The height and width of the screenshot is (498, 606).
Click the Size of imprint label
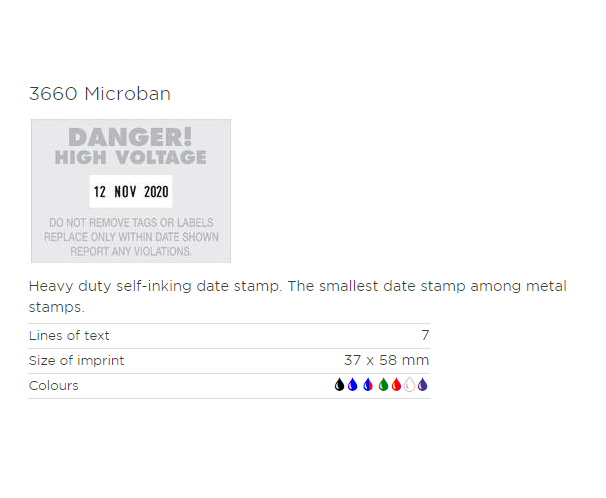(x=77, y=360)
